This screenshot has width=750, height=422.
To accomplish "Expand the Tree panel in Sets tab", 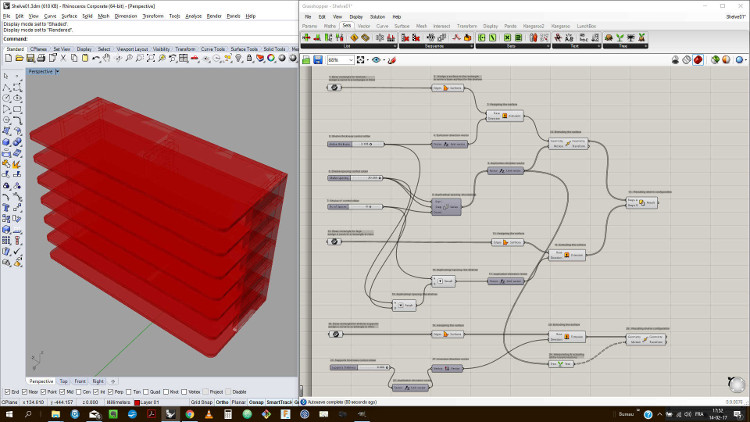I will pyautogui.click(x=625, y=46).
